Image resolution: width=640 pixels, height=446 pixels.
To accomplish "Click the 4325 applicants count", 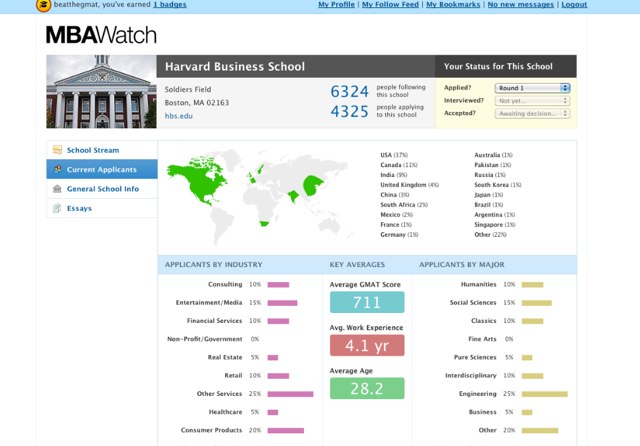I will 349,111.
